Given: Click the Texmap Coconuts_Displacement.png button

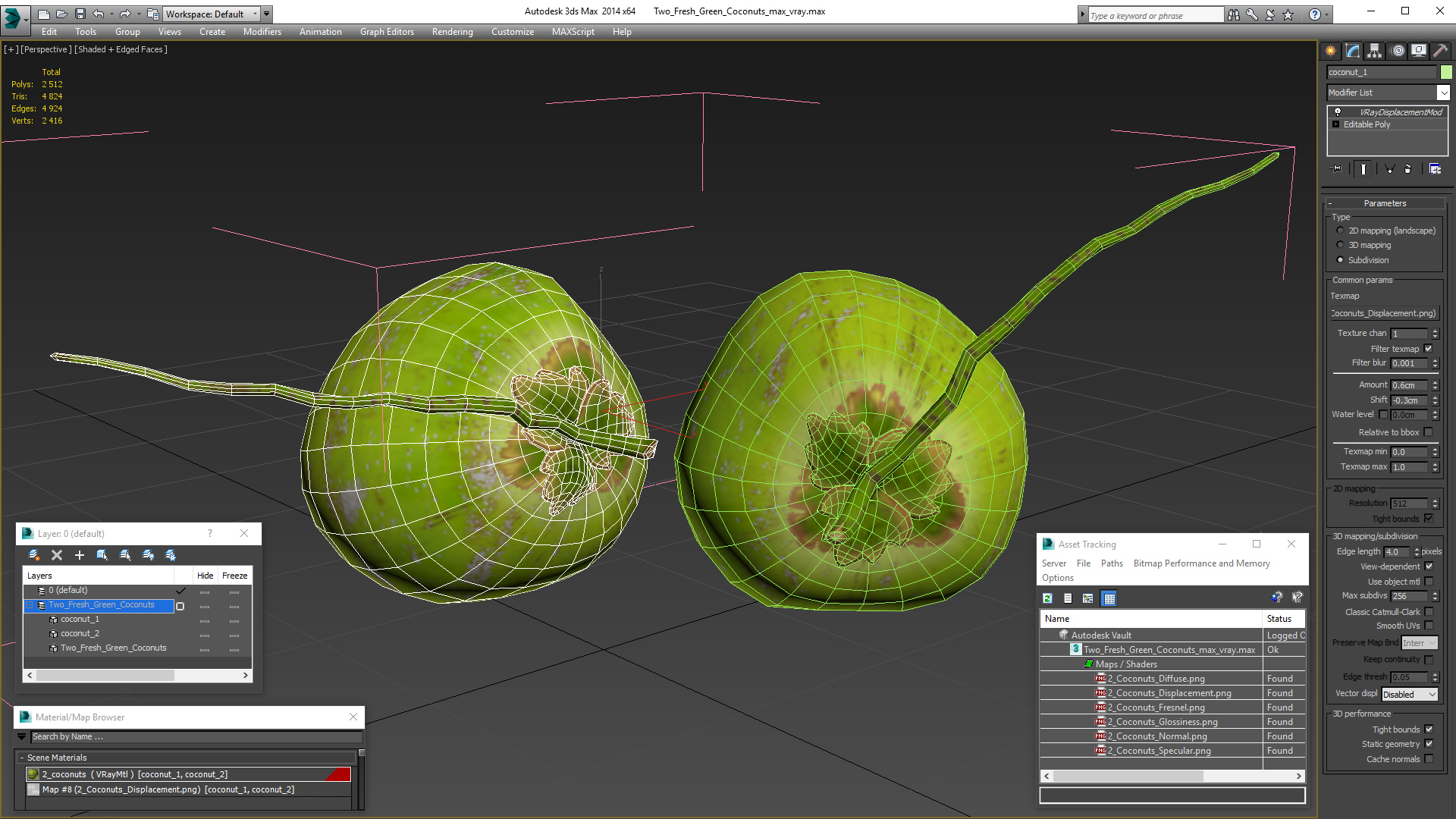Looking at the screenshot, I should coord(1384,313).
